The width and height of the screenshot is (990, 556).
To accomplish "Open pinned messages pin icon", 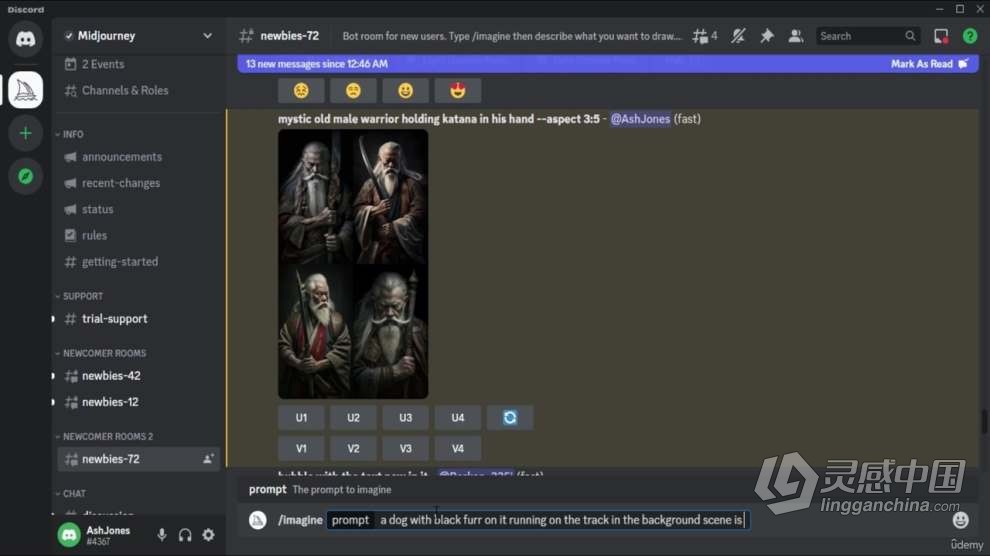I will point(766,36).
